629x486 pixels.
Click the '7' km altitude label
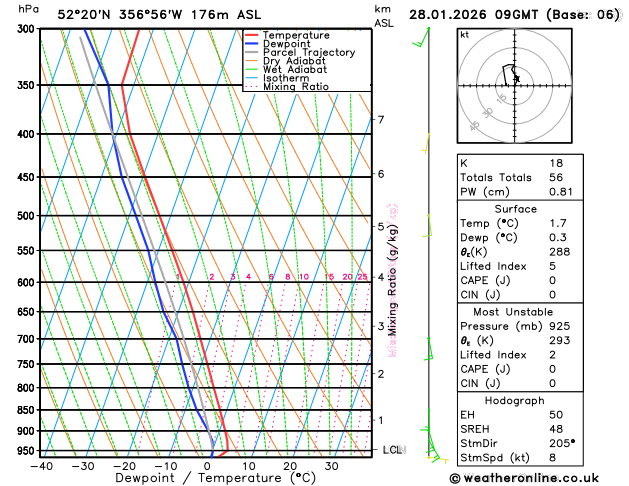381,119
